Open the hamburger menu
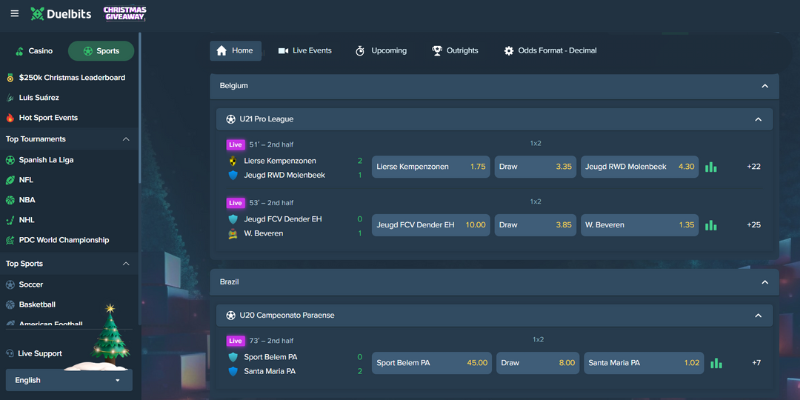The height and width of the screenshot is (400, 800). click(x=14, y=14)
